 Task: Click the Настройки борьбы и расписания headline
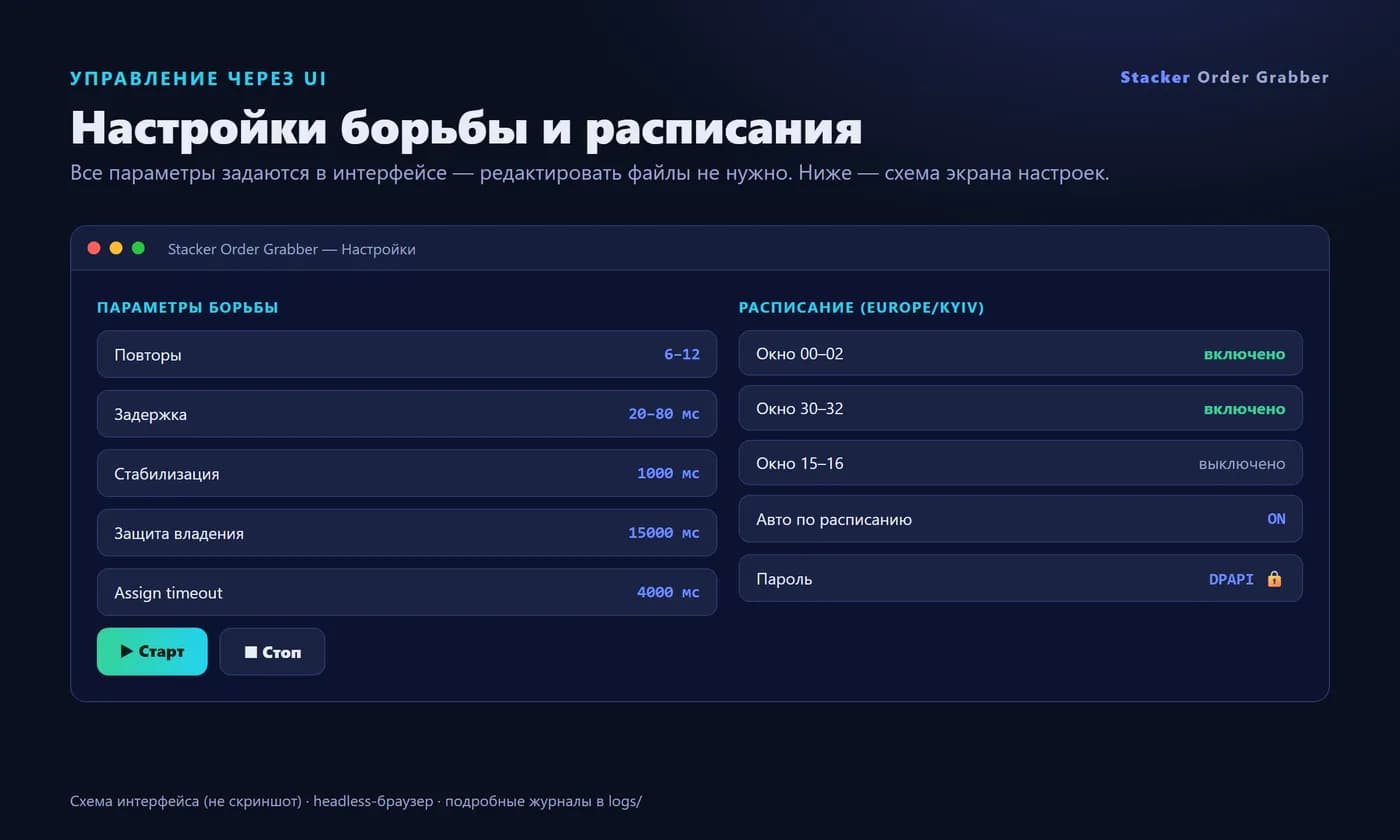tap(466, 128)
